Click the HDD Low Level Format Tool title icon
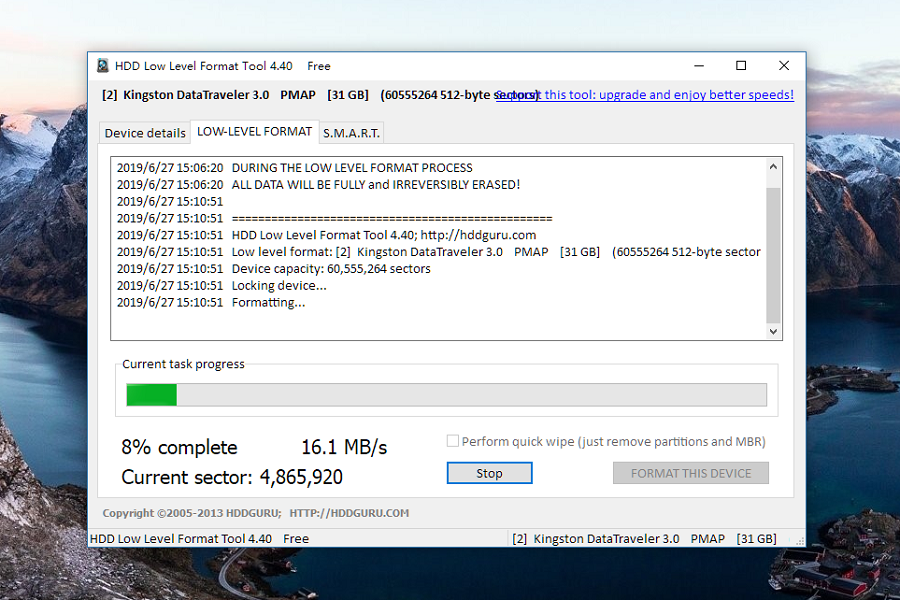The height and width of the screenshot is (600, 900). (x=103, y=66)
